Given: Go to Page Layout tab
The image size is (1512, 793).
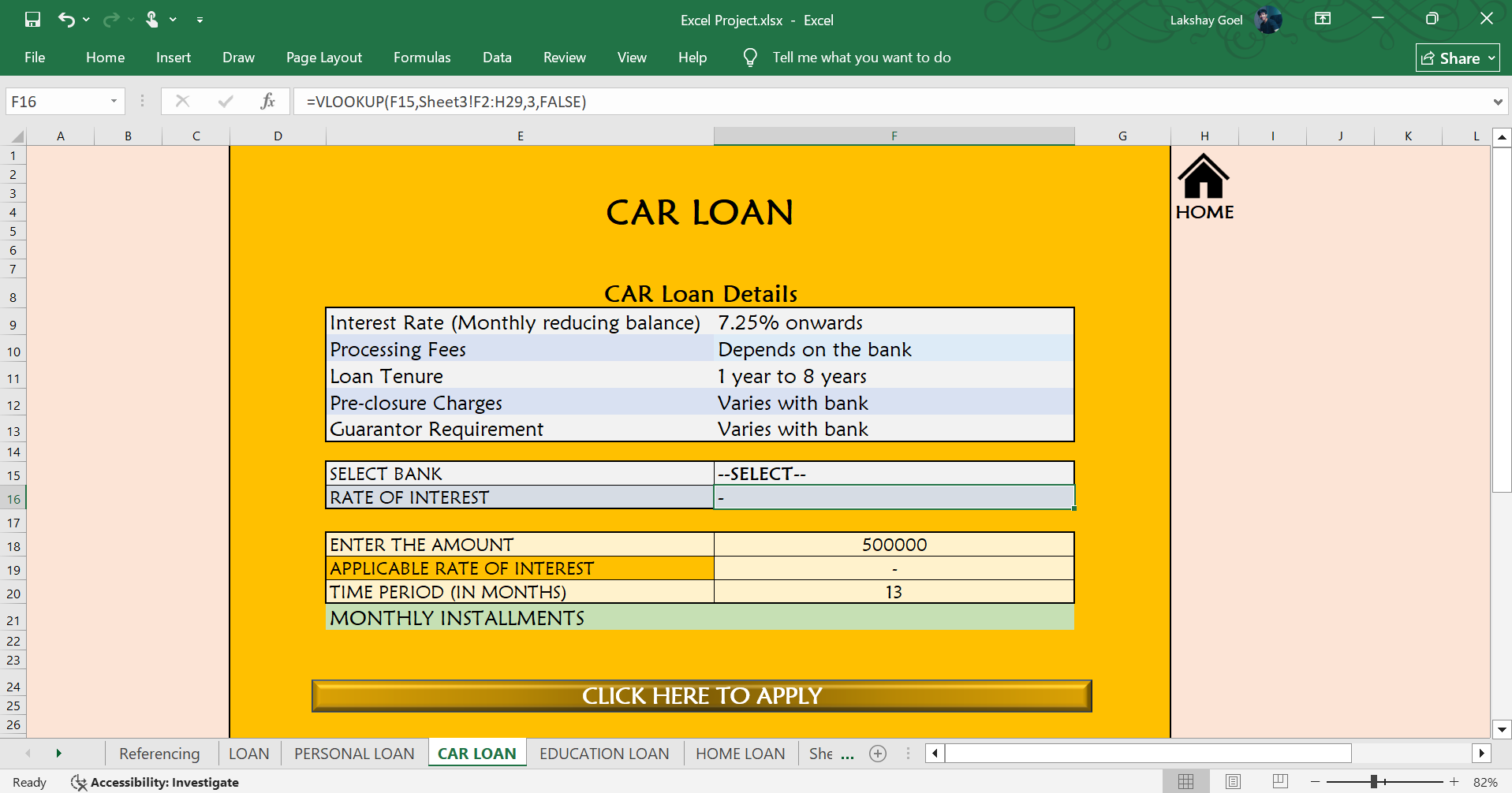Looking at the screenshot, I should (x=324, y=58).
